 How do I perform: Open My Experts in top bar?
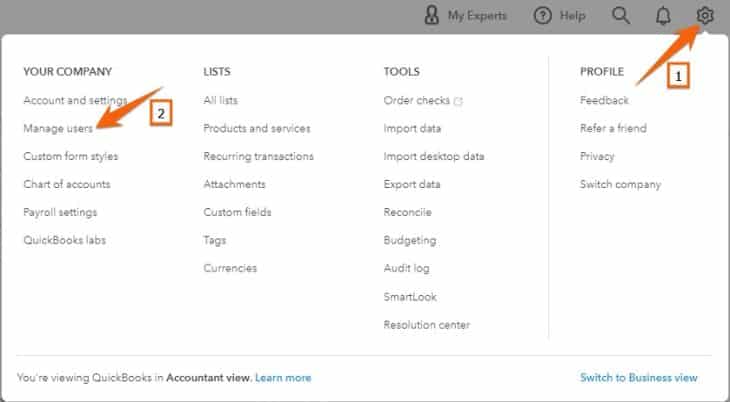[465, 16]
